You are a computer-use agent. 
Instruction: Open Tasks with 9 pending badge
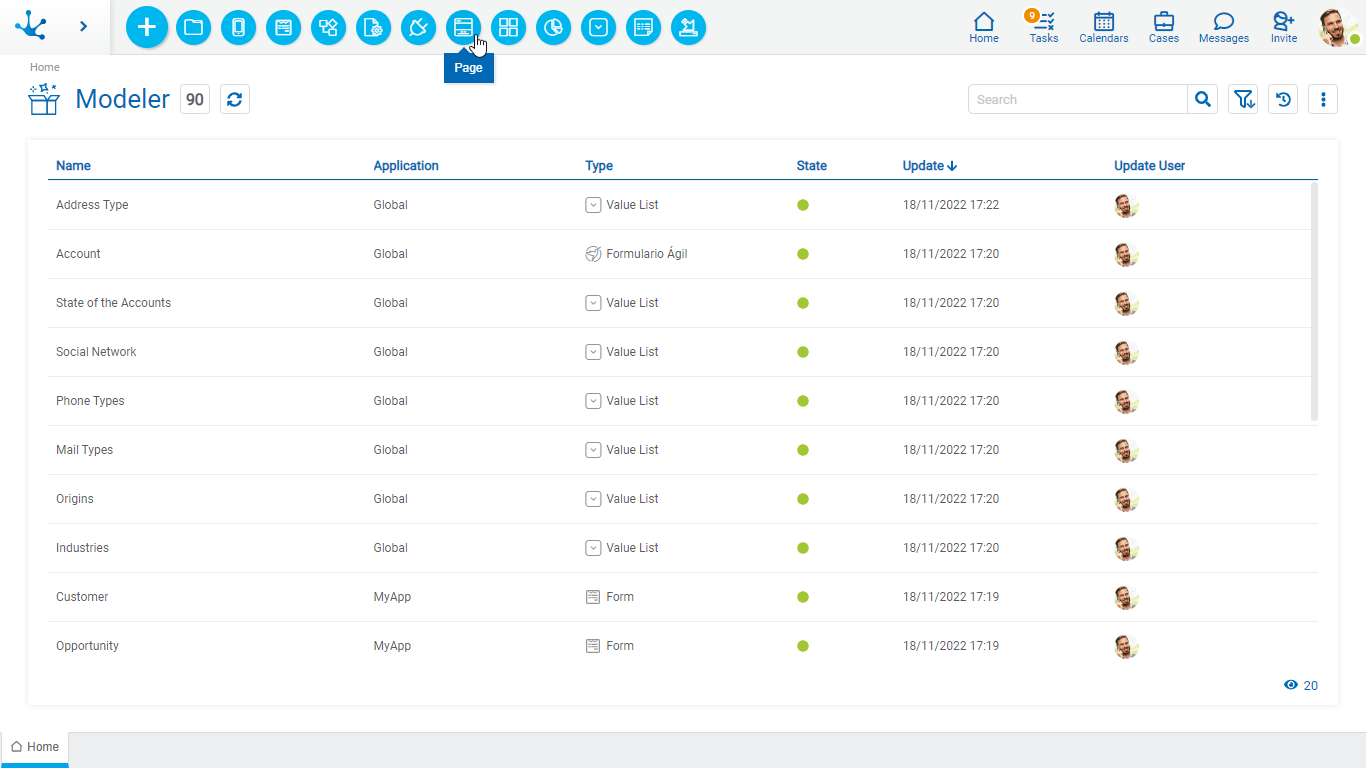point(1043,27)
